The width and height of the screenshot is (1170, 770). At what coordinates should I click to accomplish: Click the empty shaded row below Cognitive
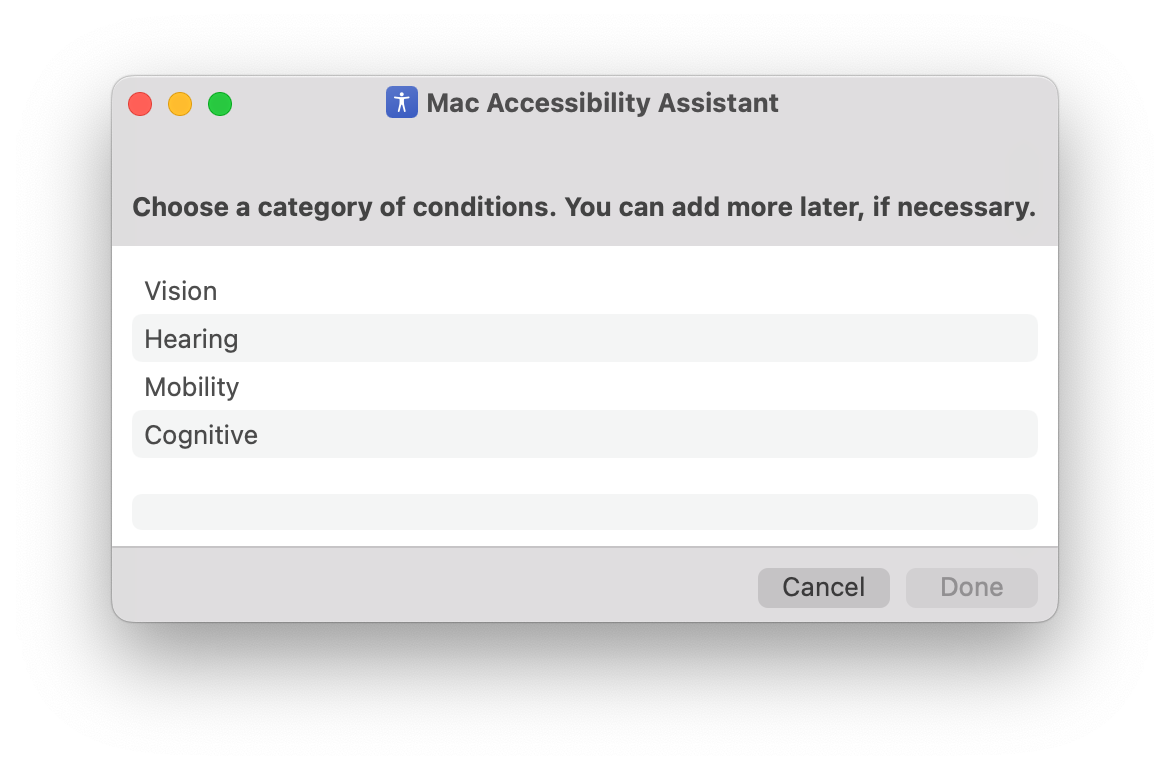(584, 512)
